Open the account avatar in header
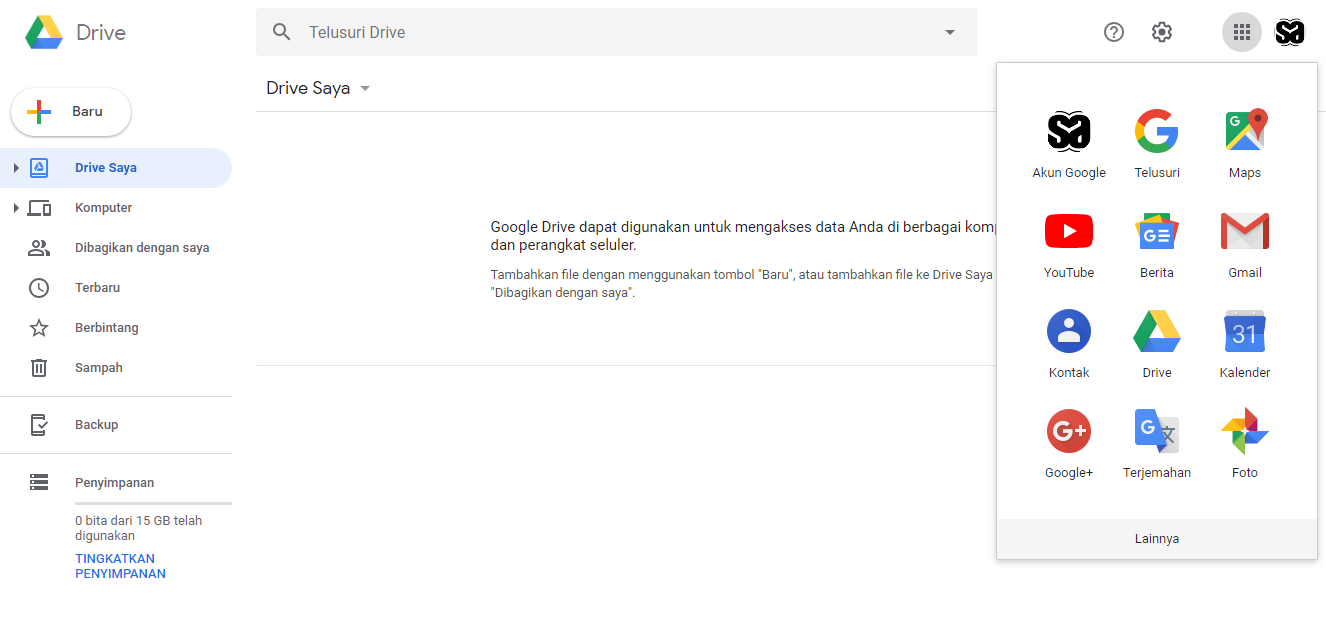Screen dimensions: 1326x627 point(1290,32)
